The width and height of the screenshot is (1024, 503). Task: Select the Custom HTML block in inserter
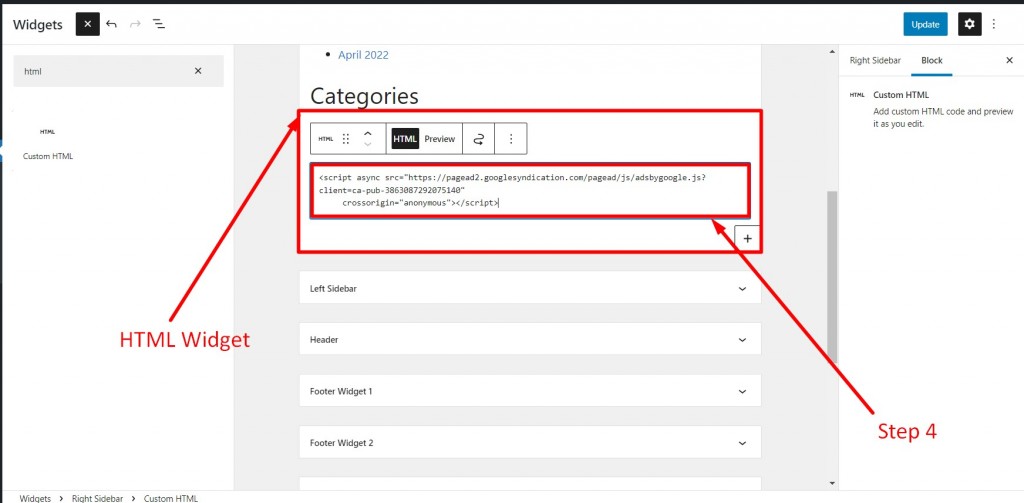[48, 143]
